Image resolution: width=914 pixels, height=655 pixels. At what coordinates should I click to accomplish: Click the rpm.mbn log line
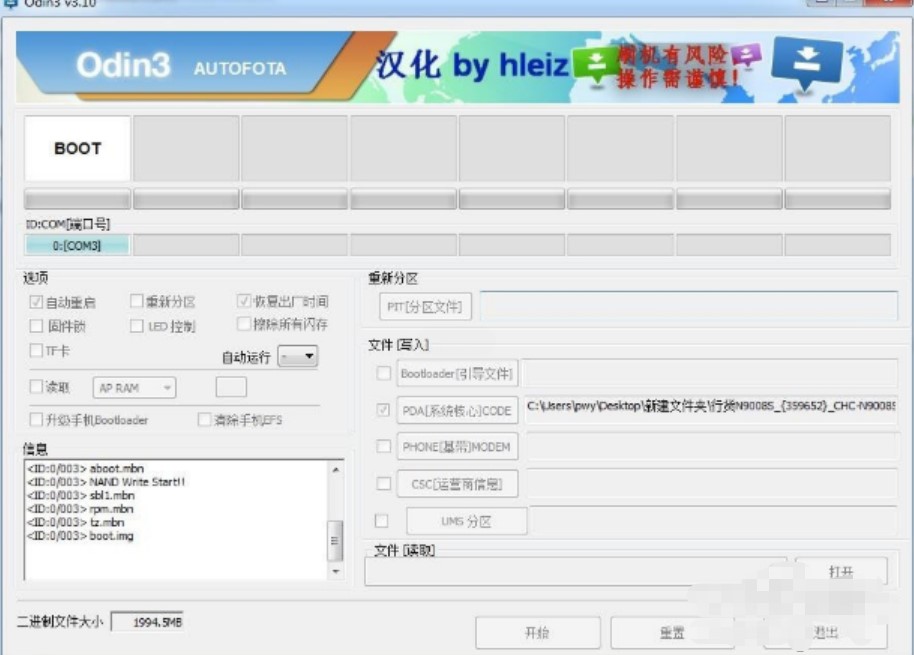80,508
